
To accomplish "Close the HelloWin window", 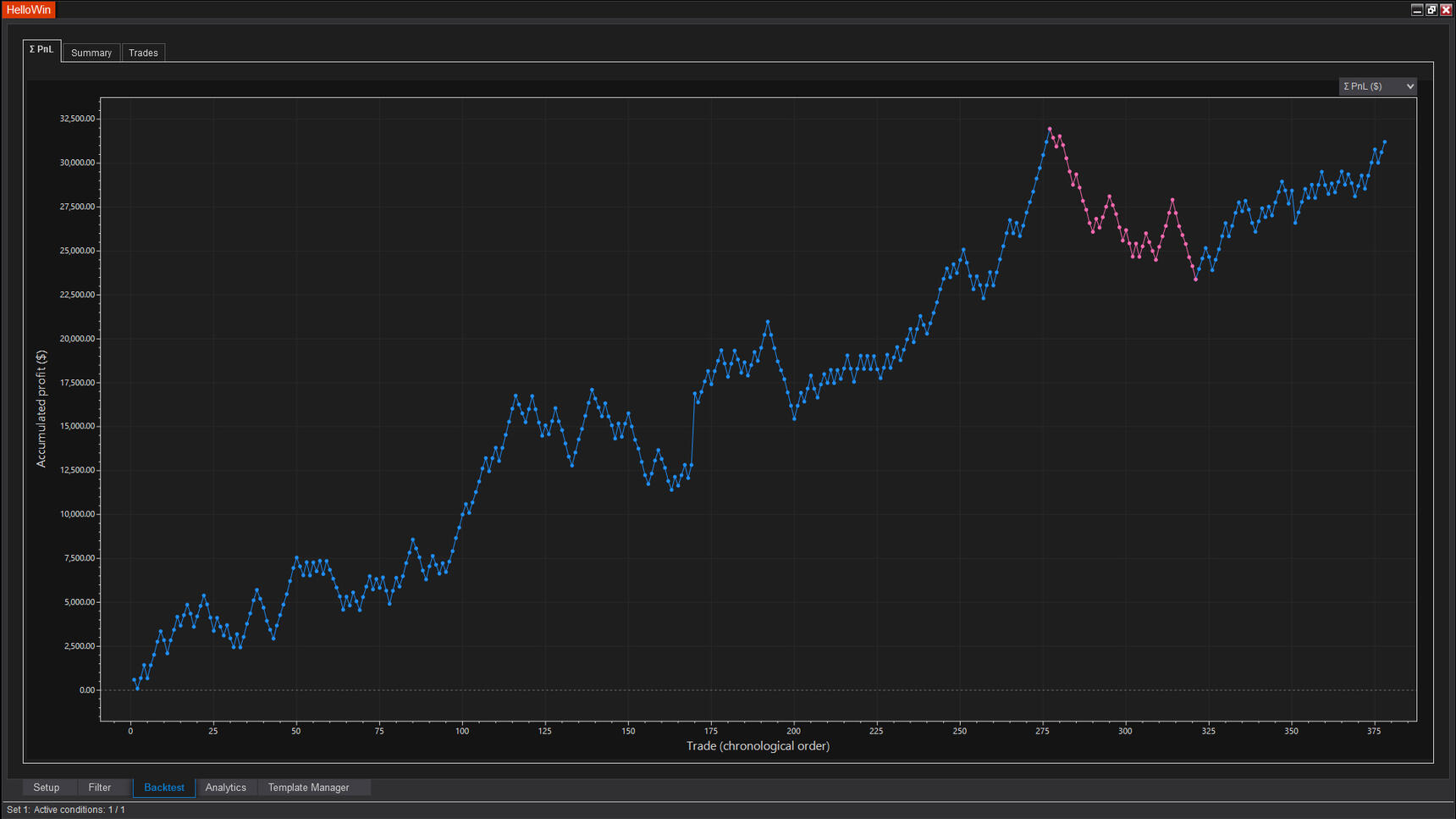I will 1446,9.
